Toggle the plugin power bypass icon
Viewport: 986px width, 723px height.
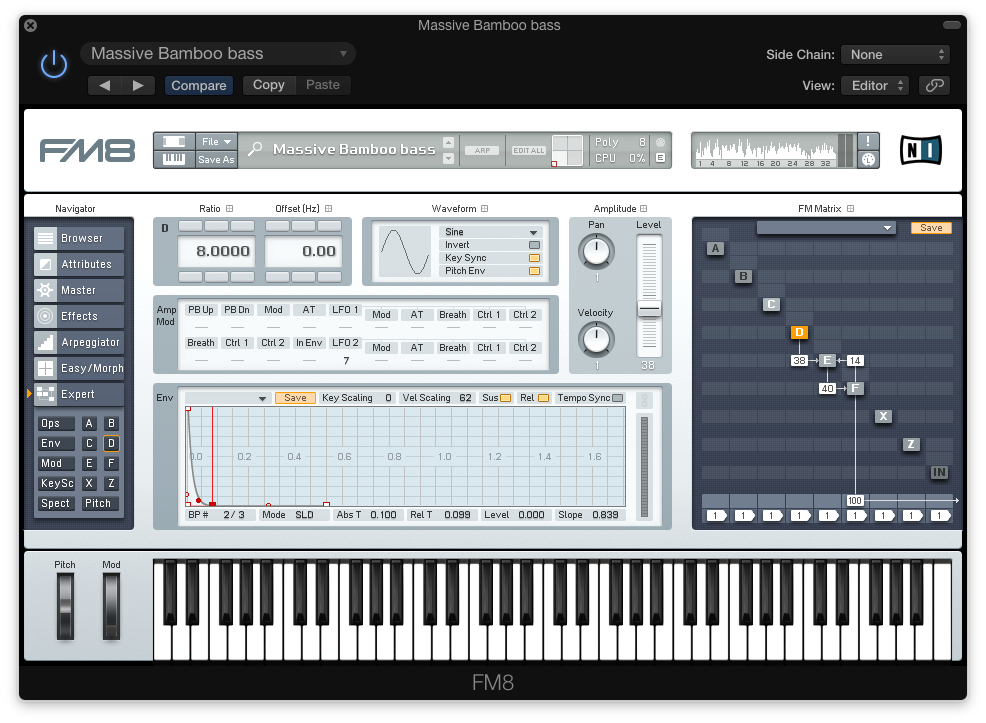coord(54,64)
